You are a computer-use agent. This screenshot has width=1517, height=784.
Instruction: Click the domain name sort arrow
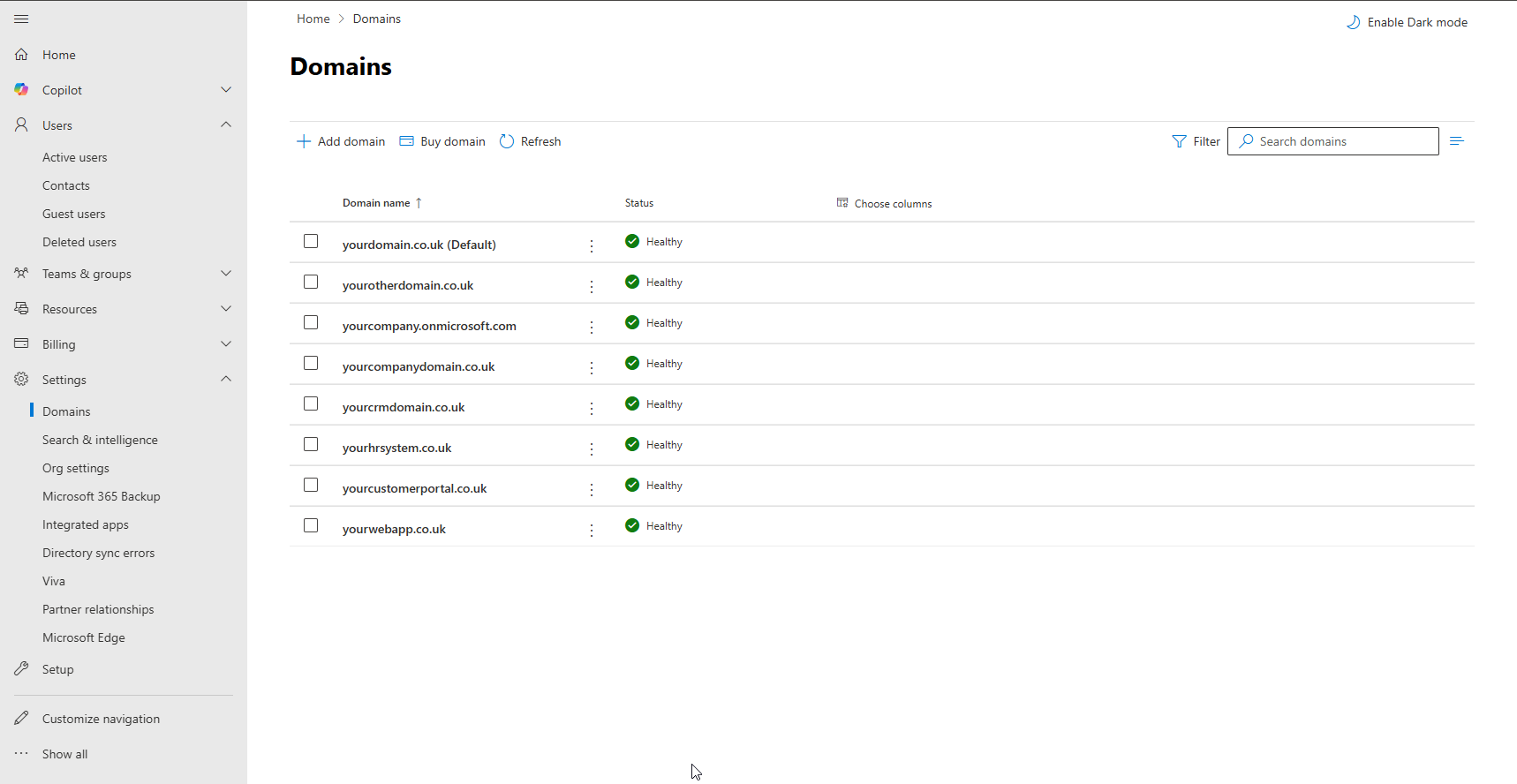419,203
